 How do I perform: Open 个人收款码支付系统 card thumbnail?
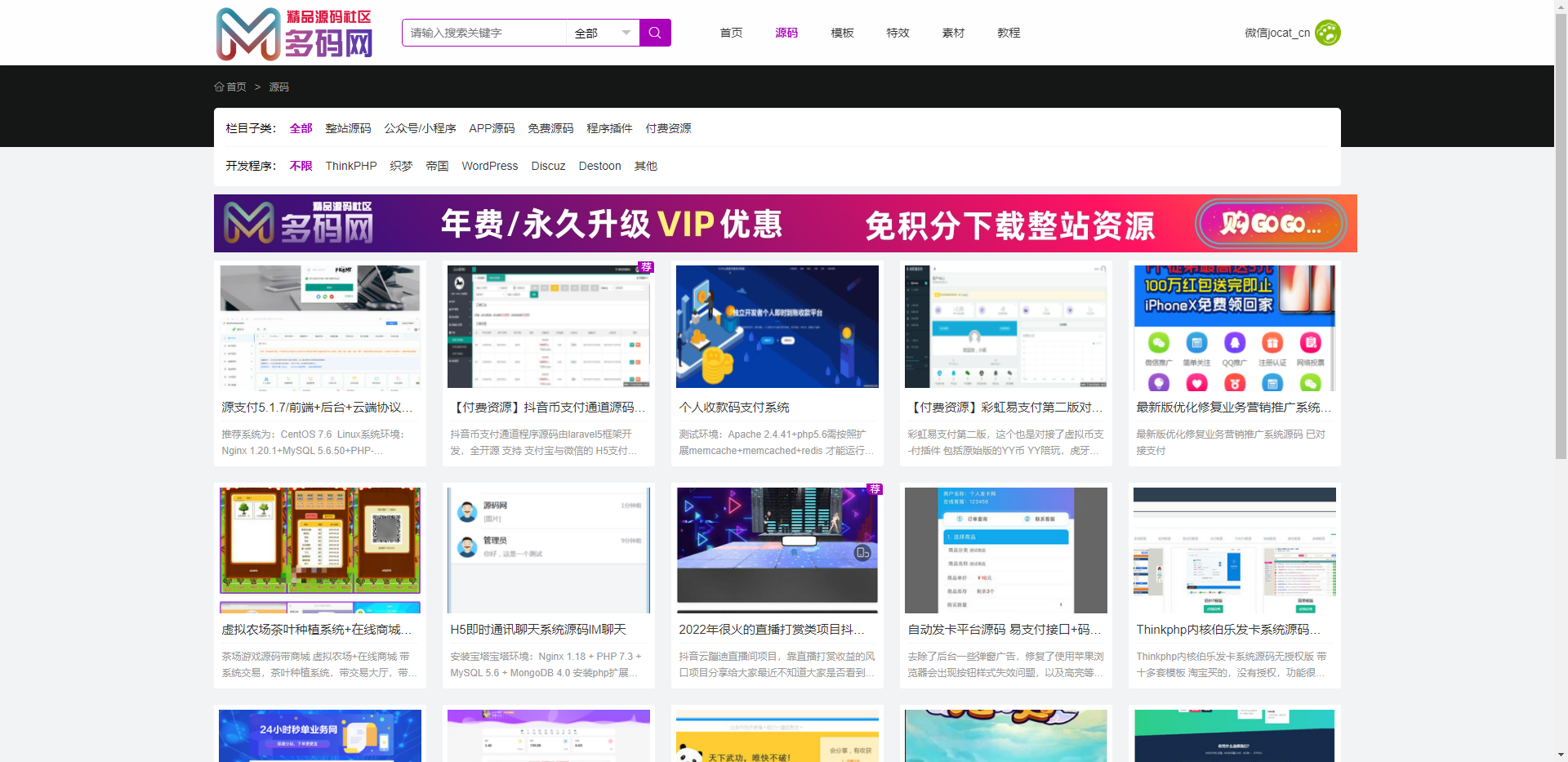tap(777, 327)
